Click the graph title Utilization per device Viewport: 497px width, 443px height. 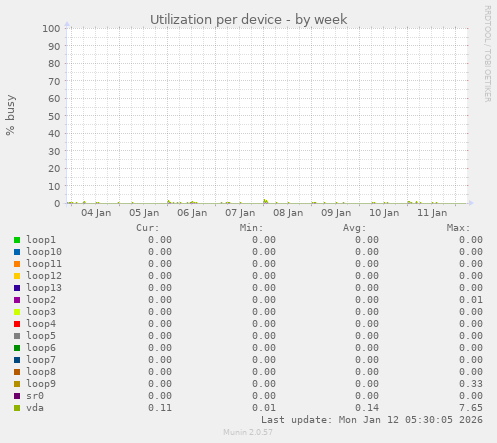248,20
